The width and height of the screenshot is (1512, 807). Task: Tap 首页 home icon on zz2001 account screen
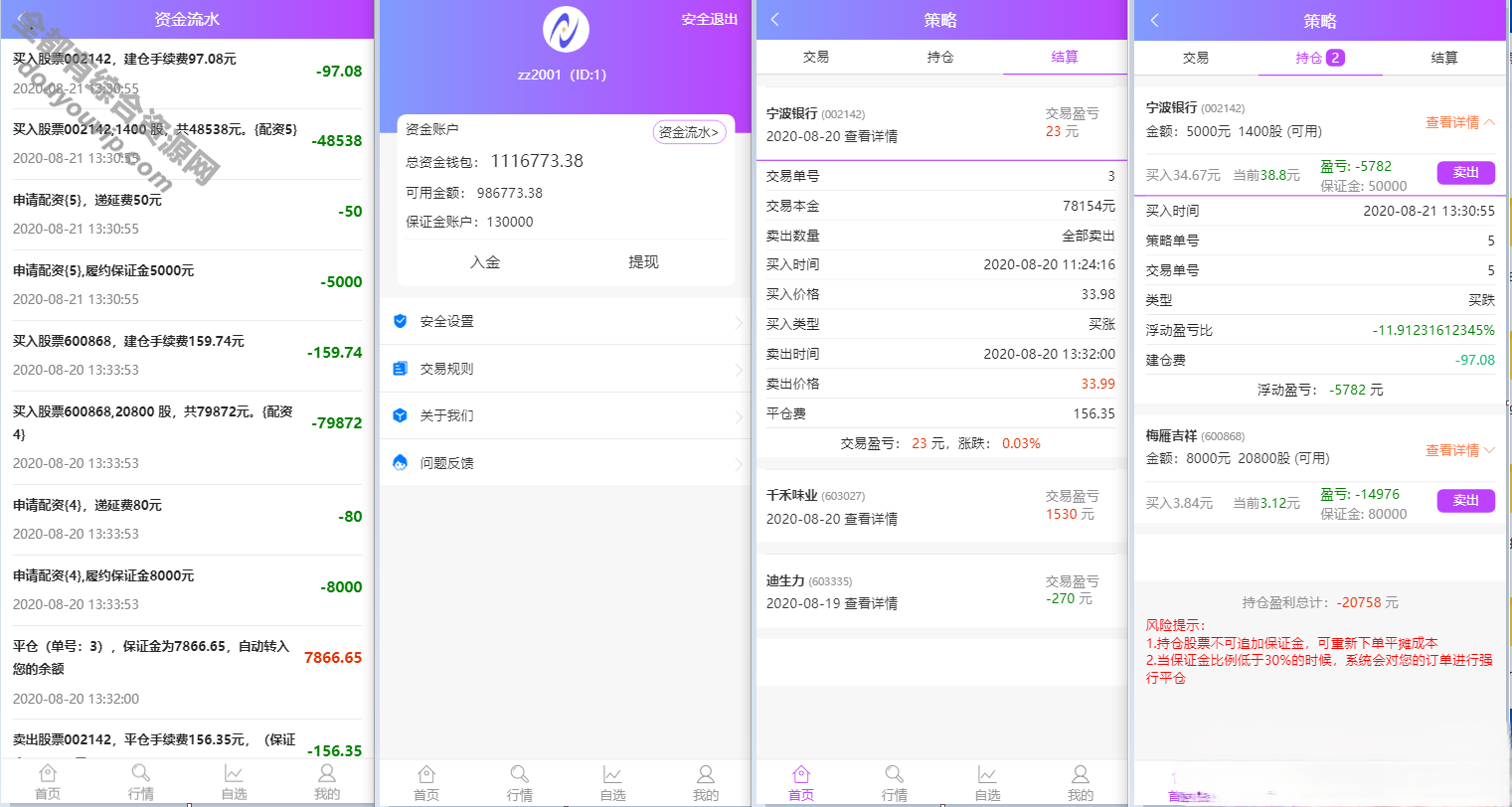tap(426, 774)
